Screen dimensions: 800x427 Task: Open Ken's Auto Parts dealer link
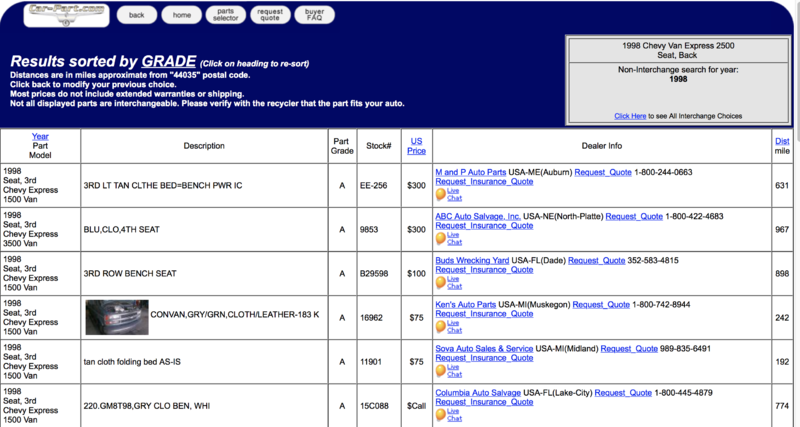pyautogui.click(x=465, y=305)
